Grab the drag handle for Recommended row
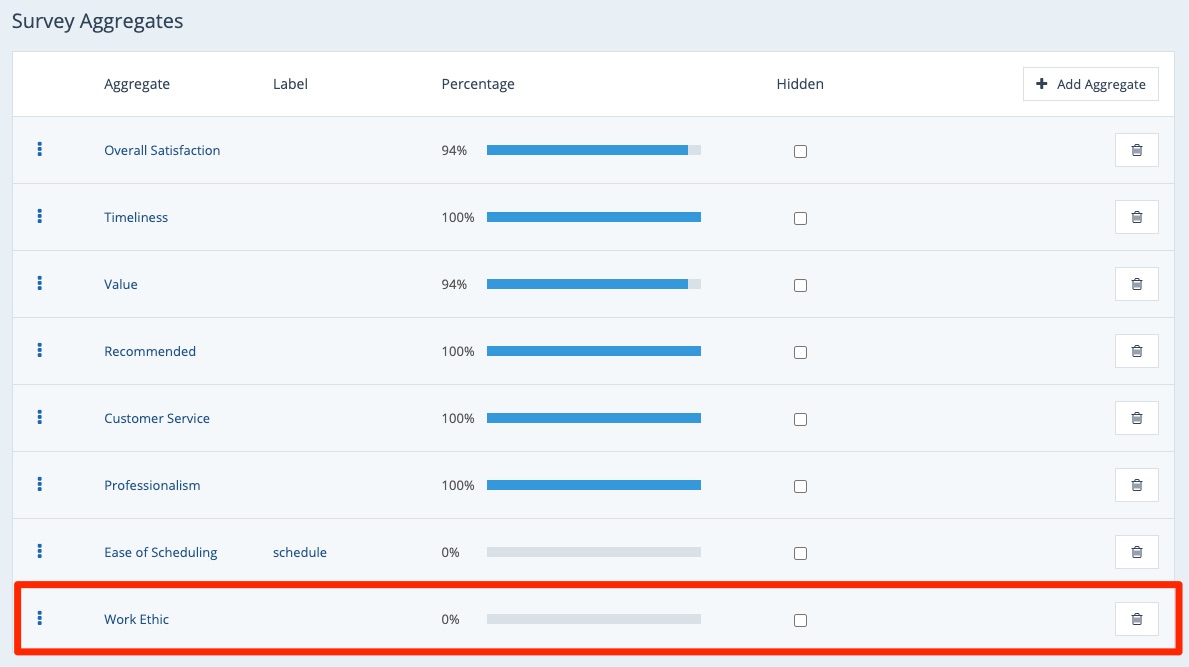The height and width of the screenshot is (667, 1189). pyautogui.click(x=40, y=350)
